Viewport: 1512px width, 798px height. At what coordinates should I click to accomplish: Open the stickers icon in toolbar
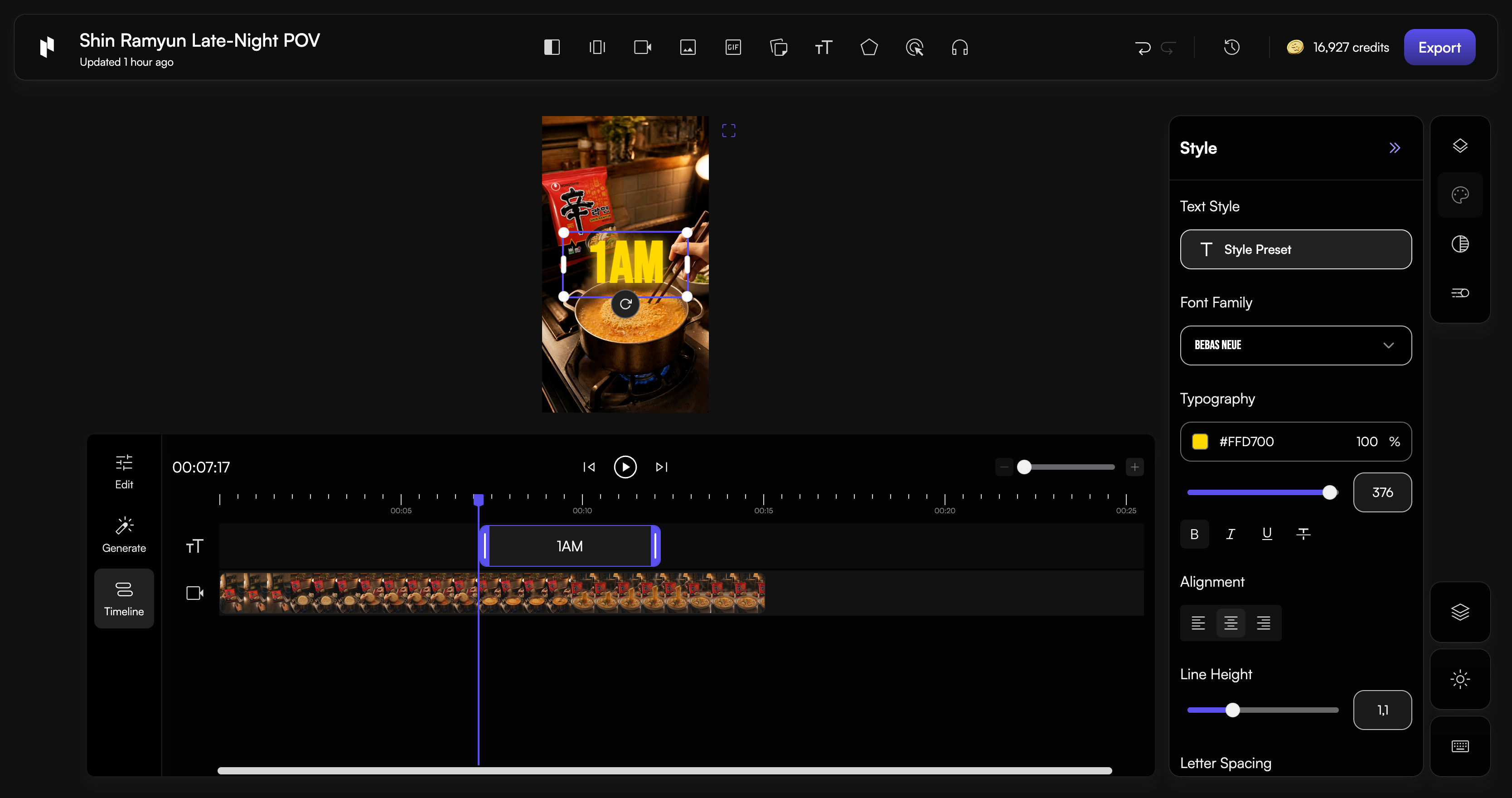click(x=778, y=48)
